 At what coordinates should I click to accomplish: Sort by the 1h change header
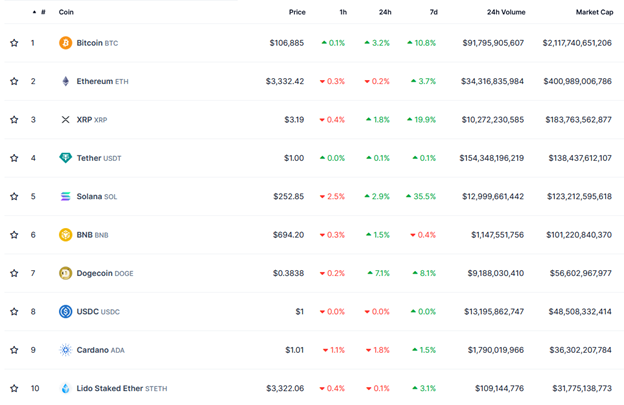343,12
